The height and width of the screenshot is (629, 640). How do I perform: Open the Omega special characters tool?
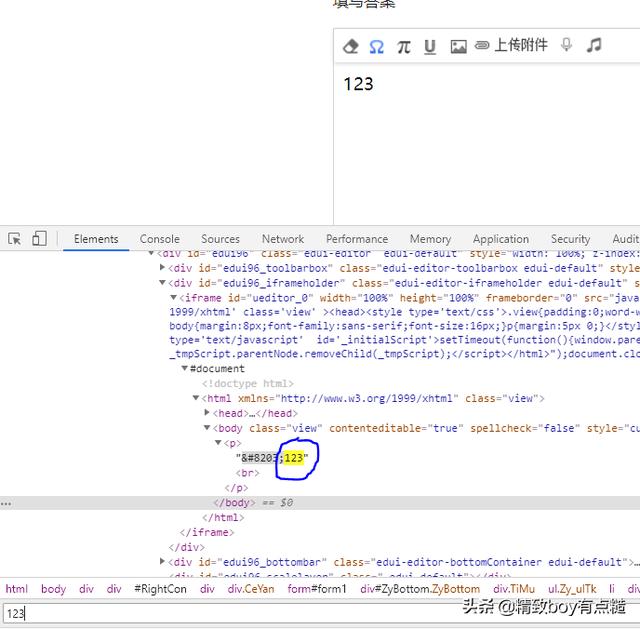(376, 47)
